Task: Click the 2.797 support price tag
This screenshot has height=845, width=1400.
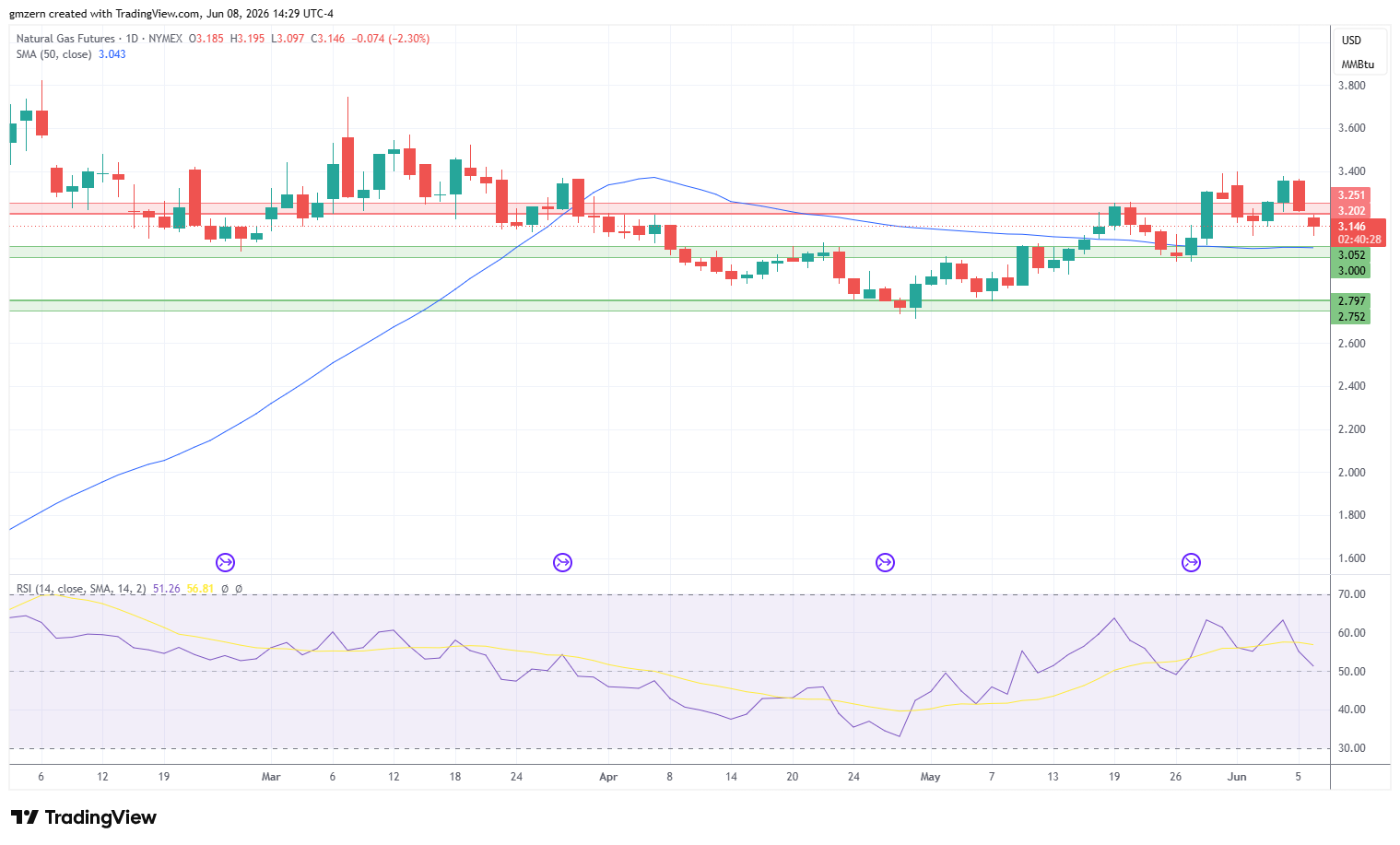Action: click(x=1352, y=301)
